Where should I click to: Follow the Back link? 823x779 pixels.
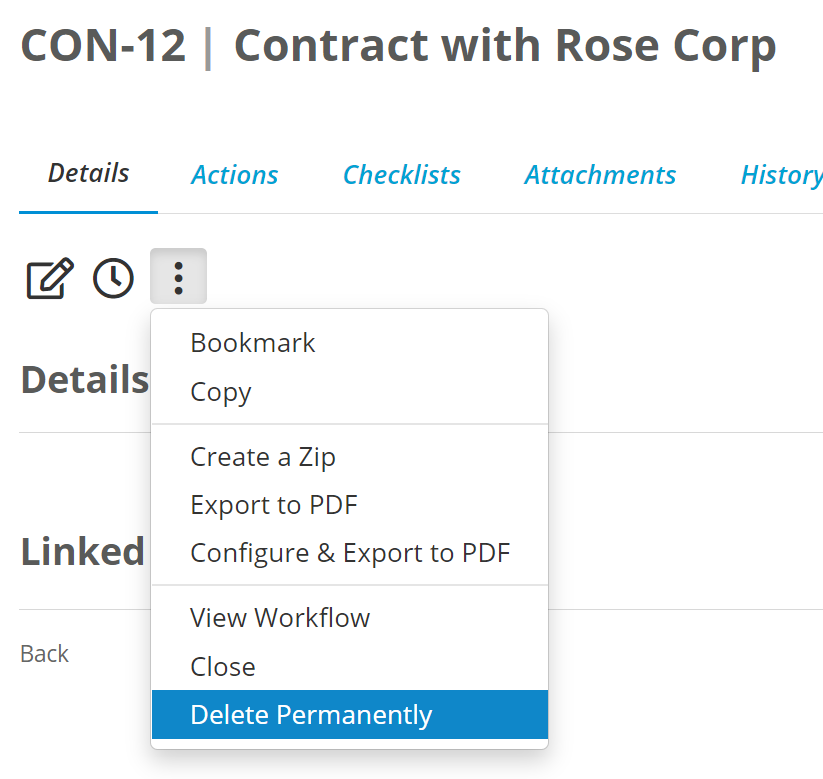point(45,654)
